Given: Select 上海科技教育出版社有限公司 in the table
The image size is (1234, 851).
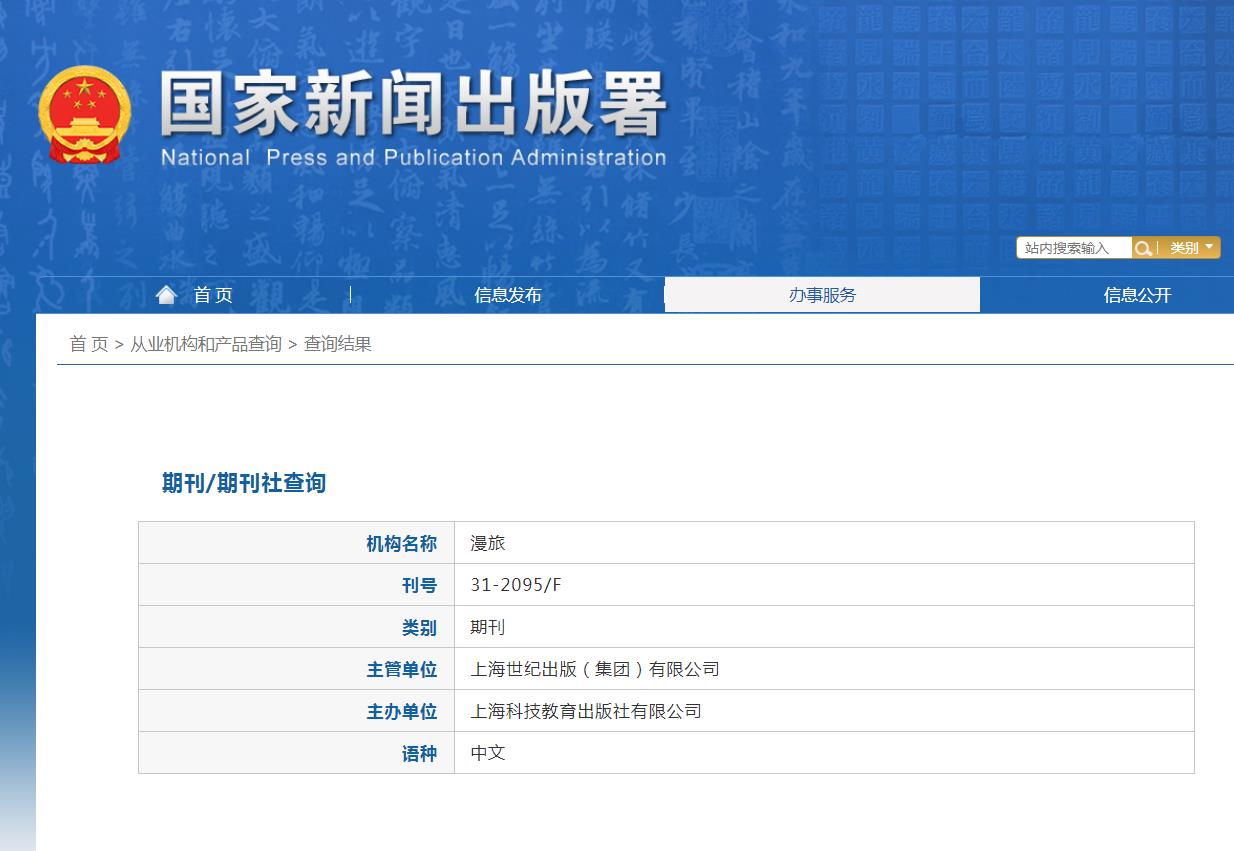Looking at the screenshot, I should click(x=586, y=710).
